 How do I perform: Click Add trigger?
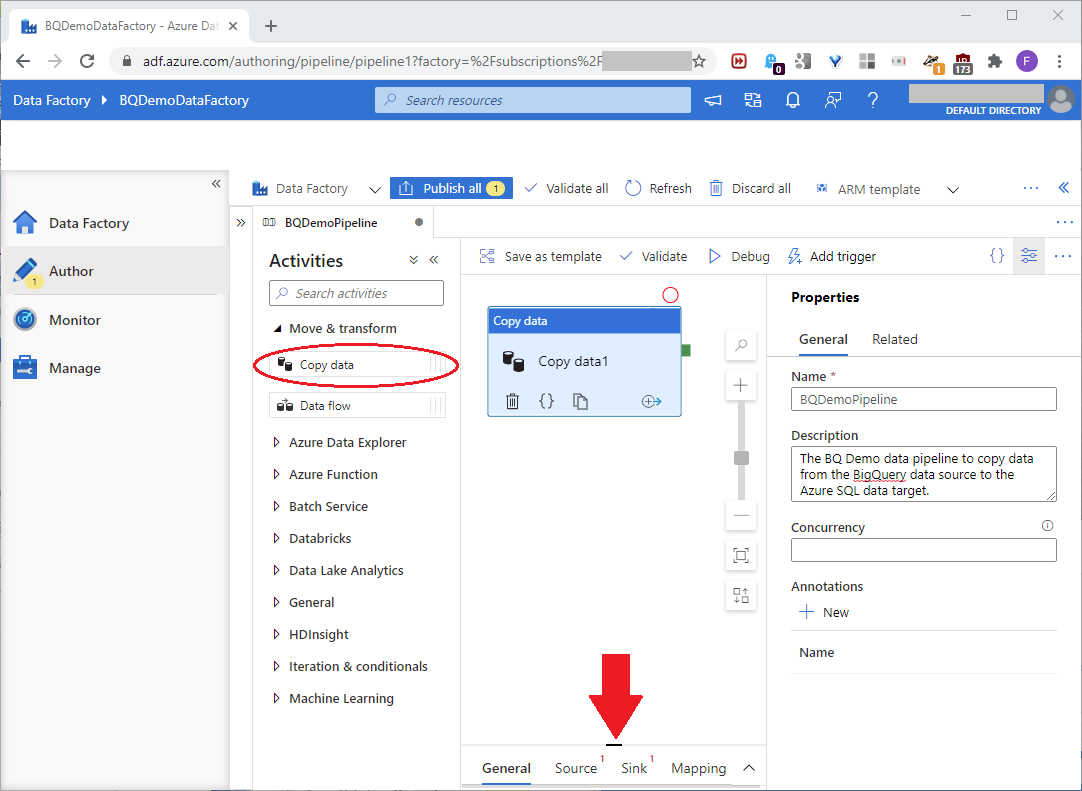click(x=832, y=256)
